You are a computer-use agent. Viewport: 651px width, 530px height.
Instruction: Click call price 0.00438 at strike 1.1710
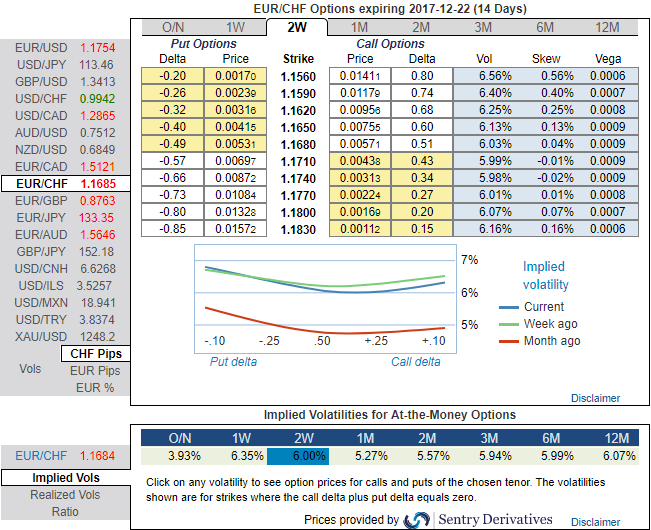tap(360, 161)
